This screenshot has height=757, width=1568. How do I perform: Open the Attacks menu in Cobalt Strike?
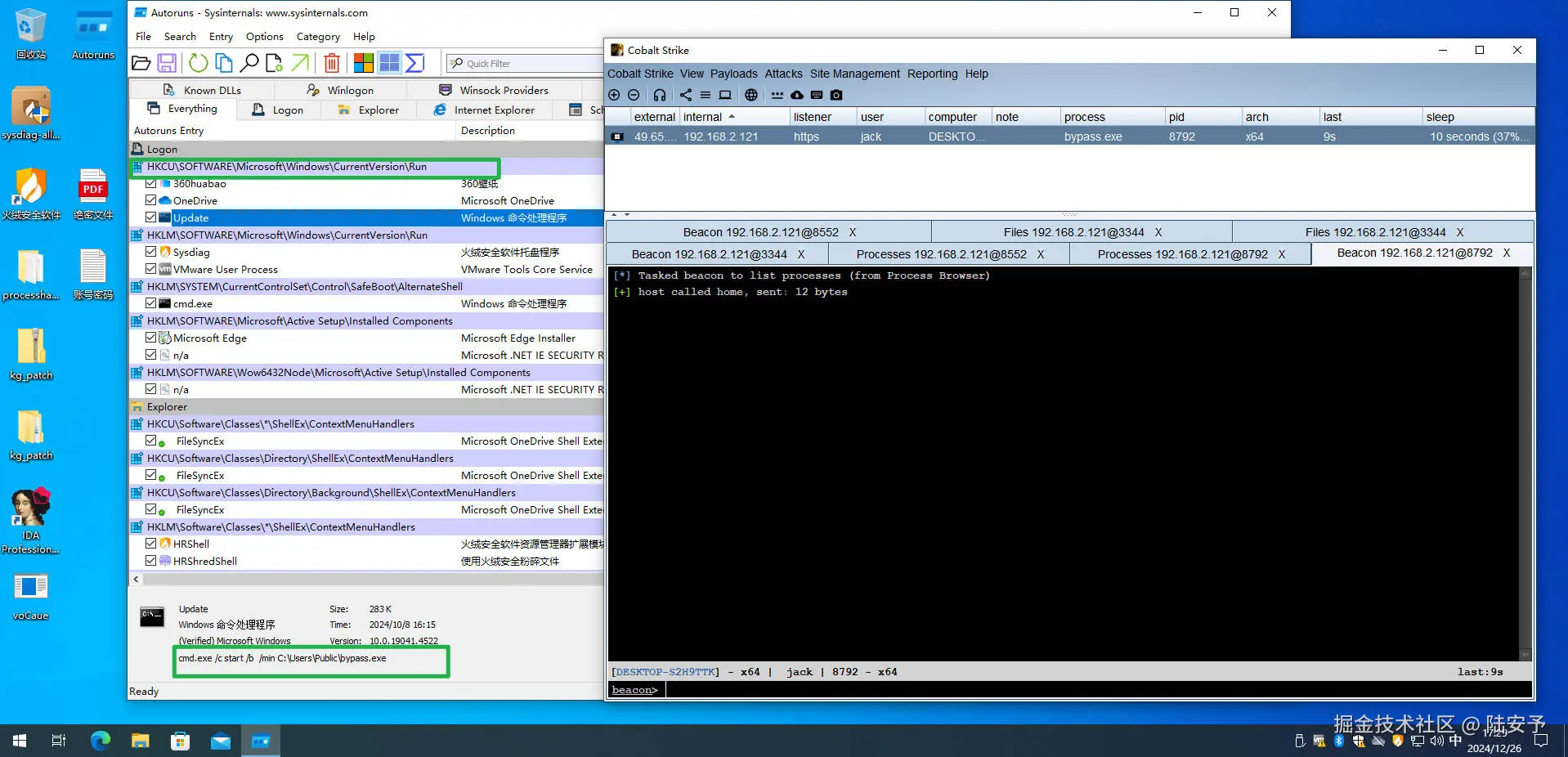click(783, 74)
